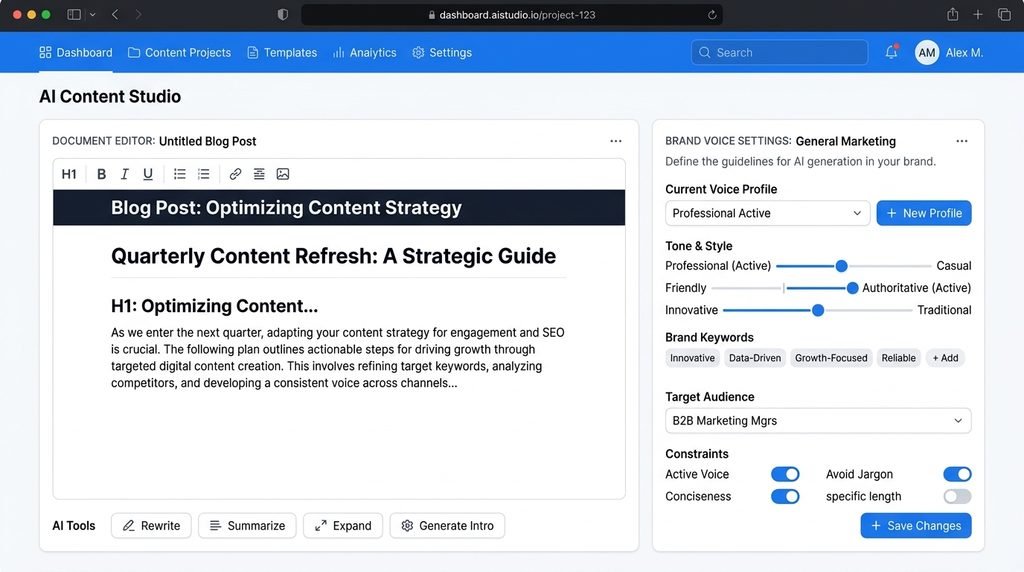Click the Summarize button
Image resolution: width=1024 pixels, height=572 pixels.
click(x=247, y=526)
